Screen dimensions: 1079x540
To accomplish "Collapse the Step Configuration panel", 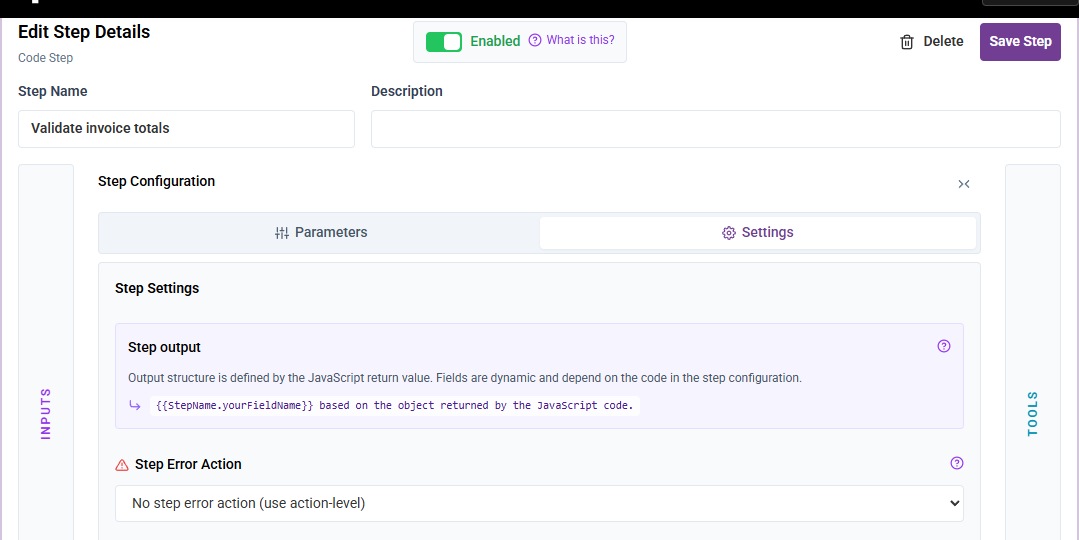I will tap(963, 184).
